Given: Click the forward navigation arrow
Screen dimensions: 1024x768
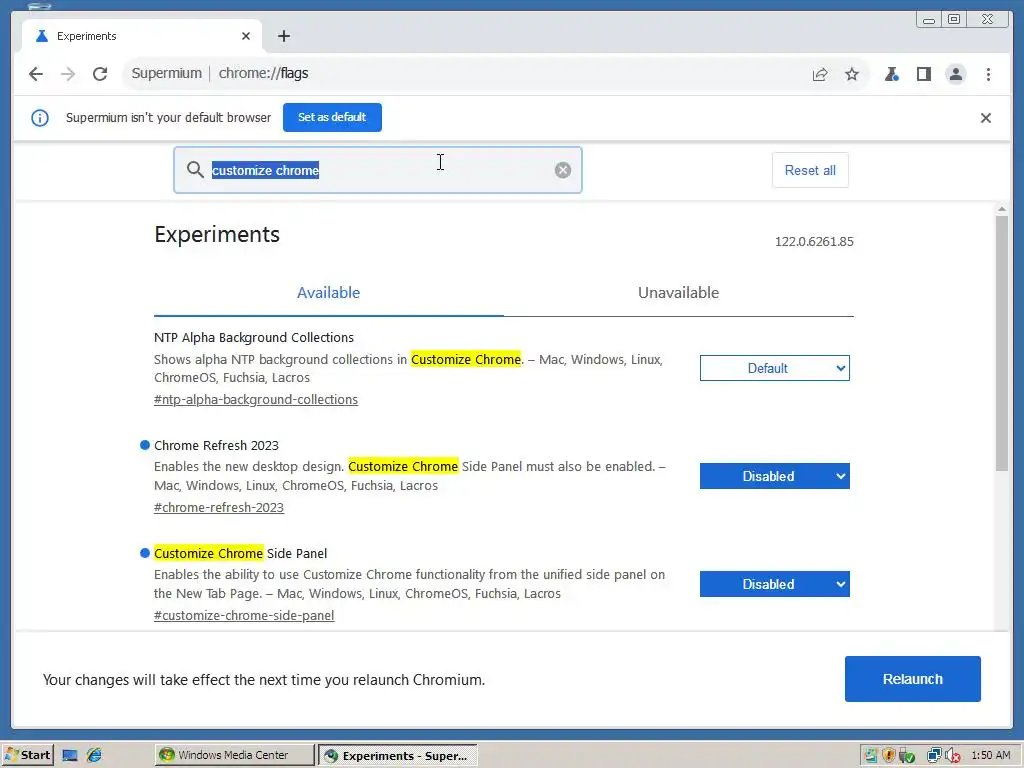Looking at the screenshot, I should 68,74.
